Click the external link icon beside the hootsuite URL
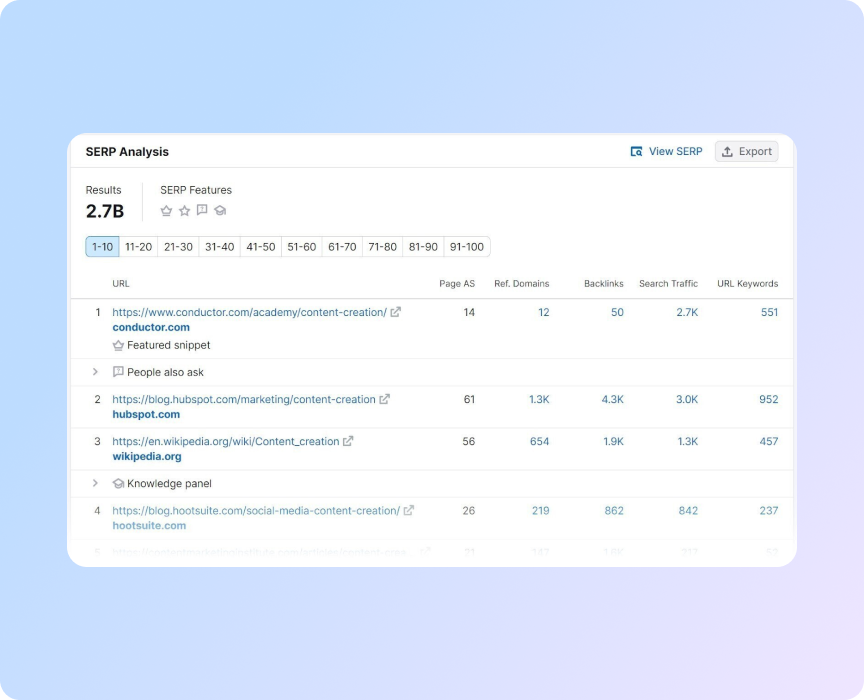 pyautogui.click(x=408, y=510)
